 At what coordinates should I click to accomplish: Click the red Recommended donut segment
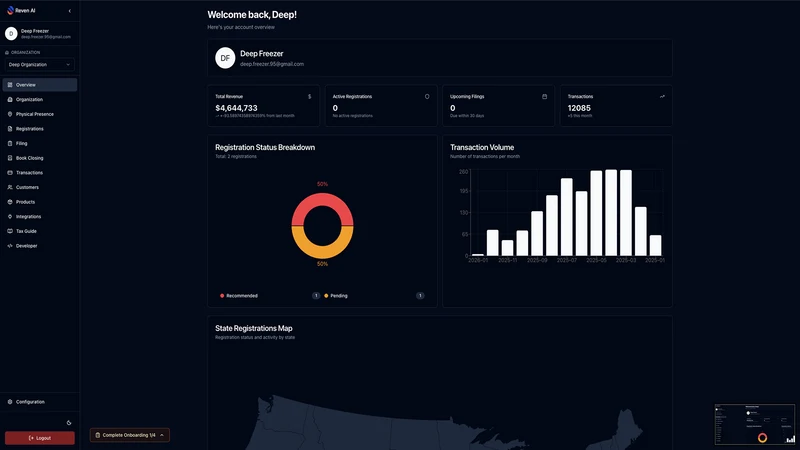[322, 201]
